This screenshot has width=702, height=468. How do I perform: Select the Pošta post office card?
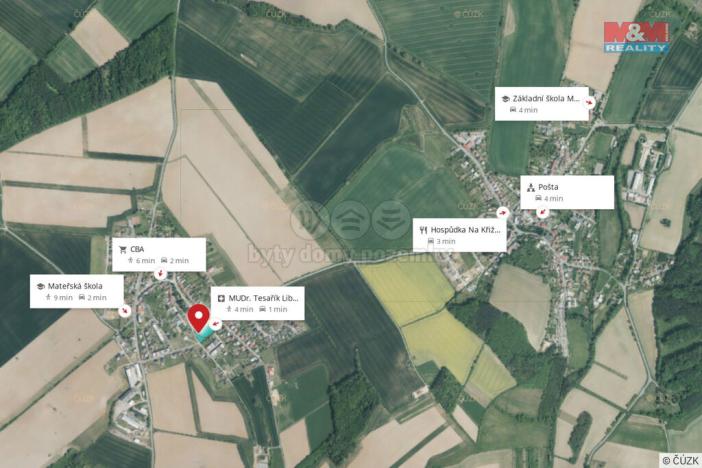click(567, 192)
